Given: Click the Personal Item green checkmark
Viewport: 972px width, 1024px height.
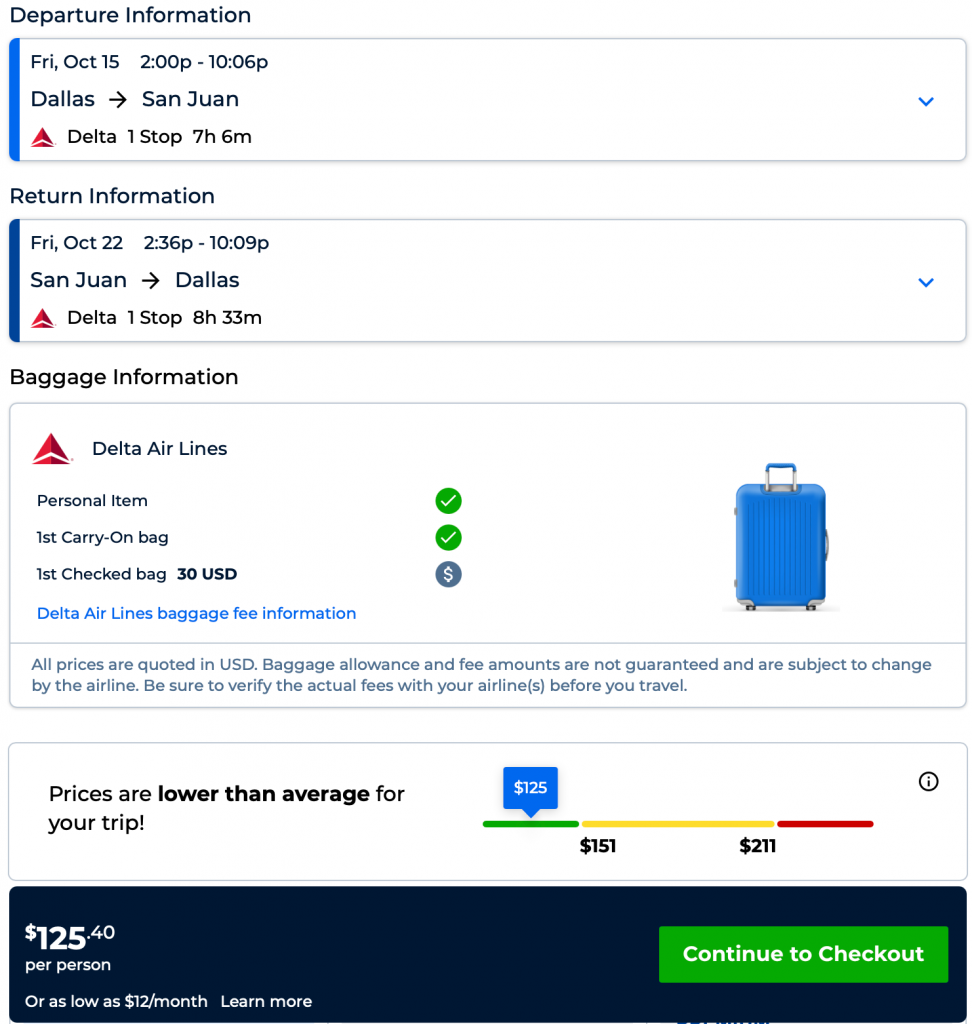Looking at the screenshot, I should [448, 501].
